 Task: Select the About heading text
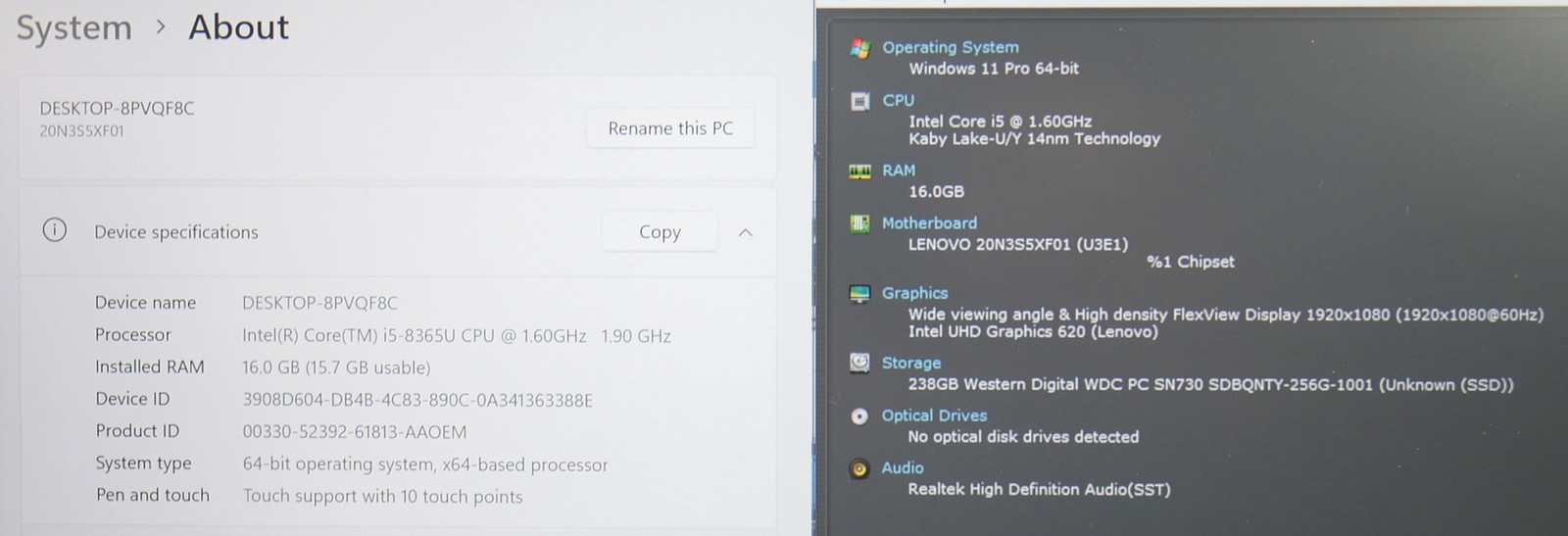[x=238, y=27]
